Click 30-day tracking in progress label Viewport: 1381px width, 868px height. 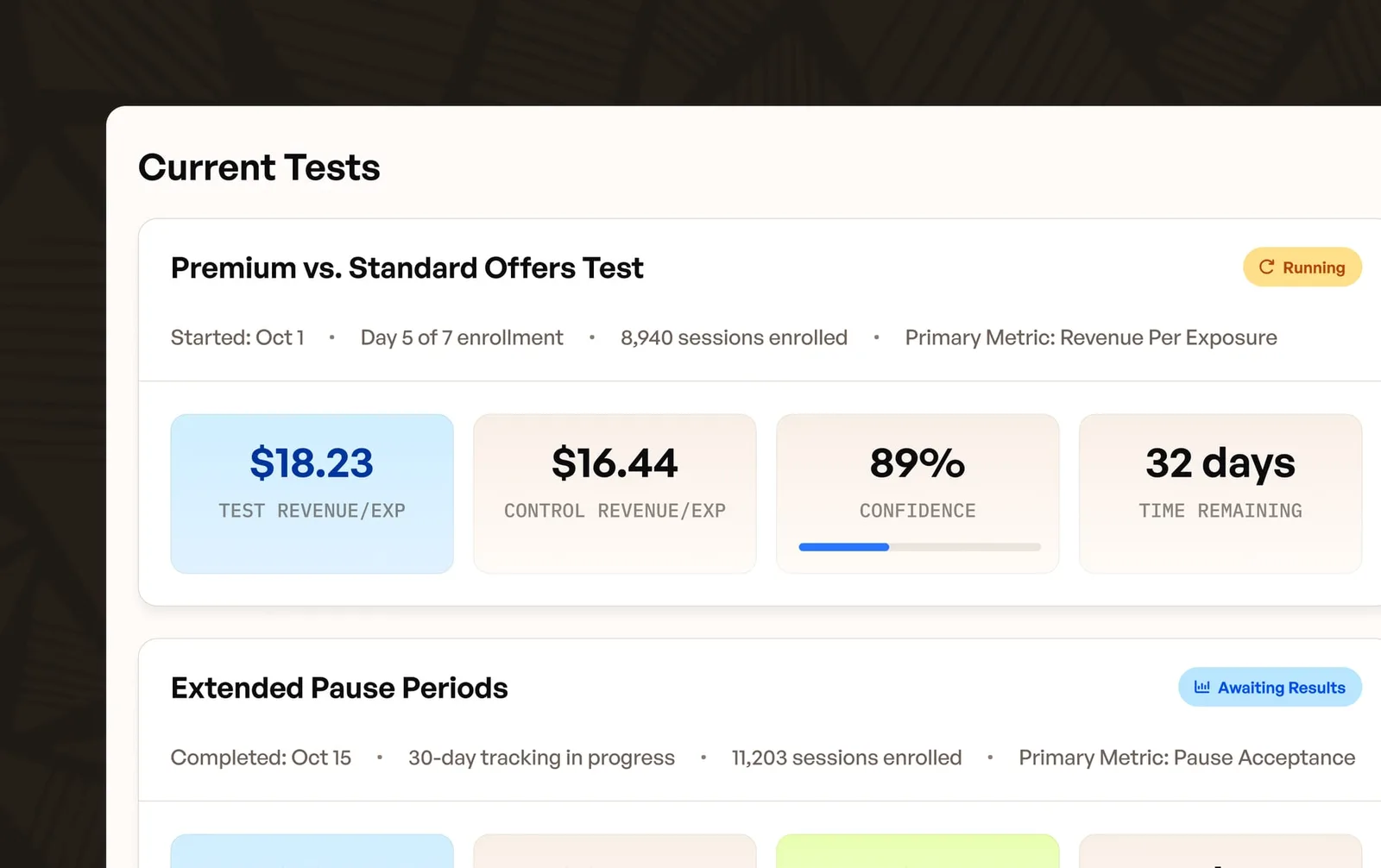[x=541, y=758]
